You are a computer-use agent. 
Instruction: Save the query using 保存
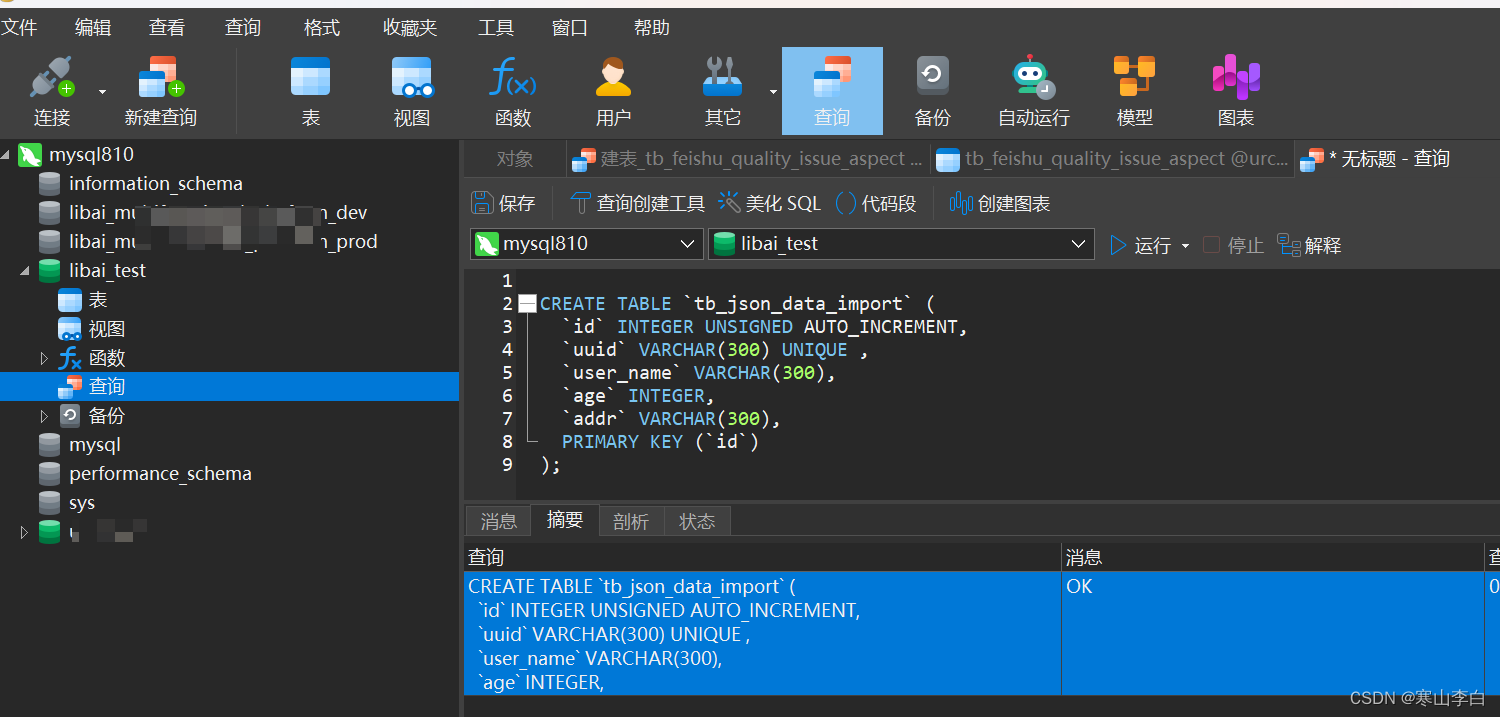coord(505,203)
